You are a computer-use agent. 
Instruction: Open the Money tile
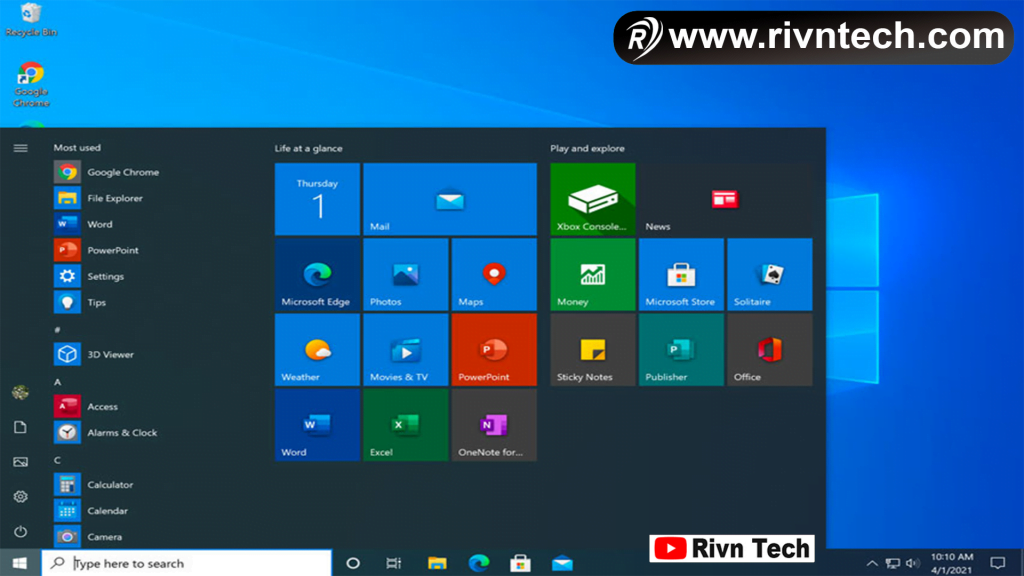[x=593, y=274]
